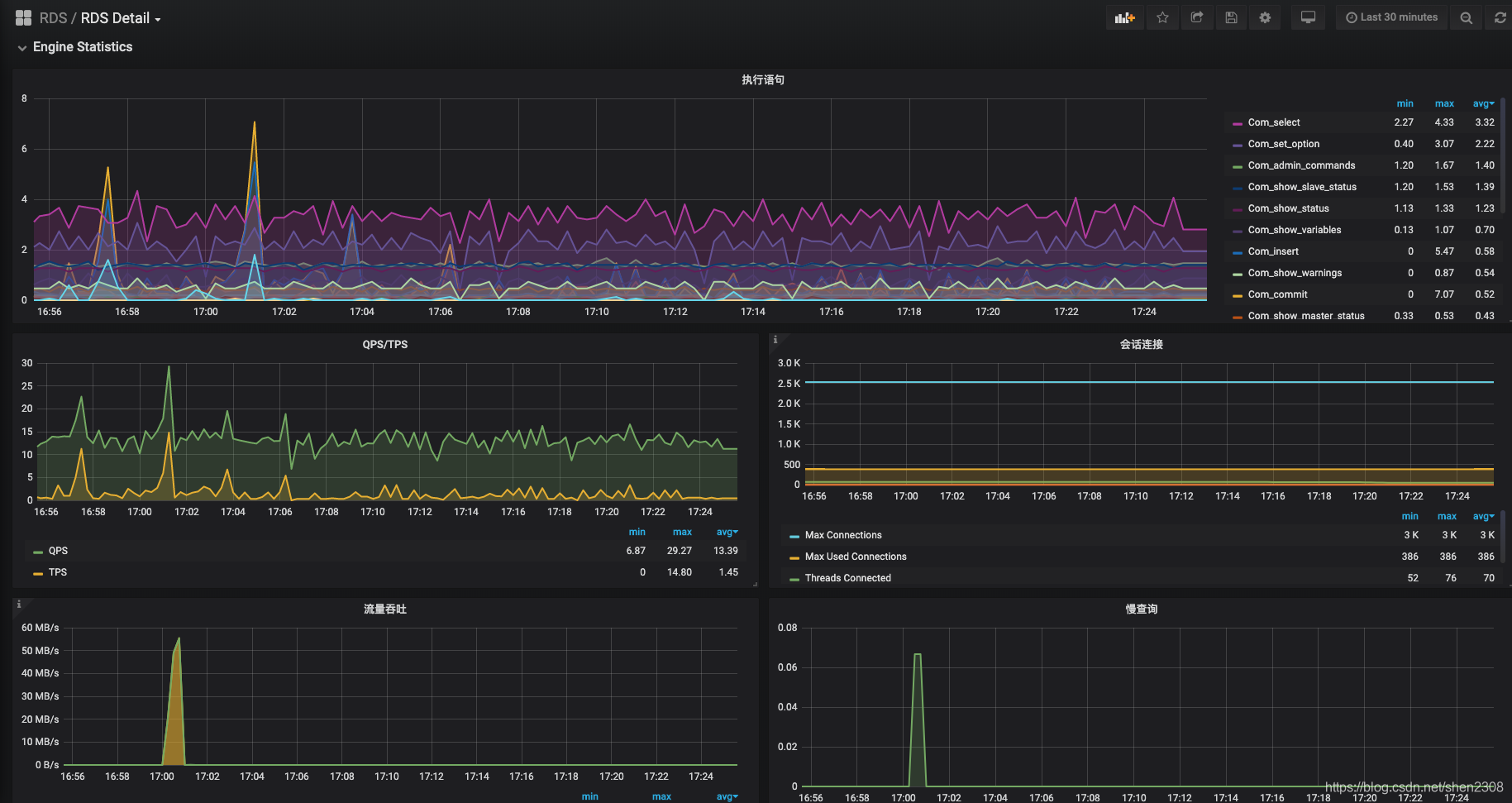Open the QPS/TPS panel title menu
The height and width of the screenshot is (803, 1512).
[x=384, y=344]
